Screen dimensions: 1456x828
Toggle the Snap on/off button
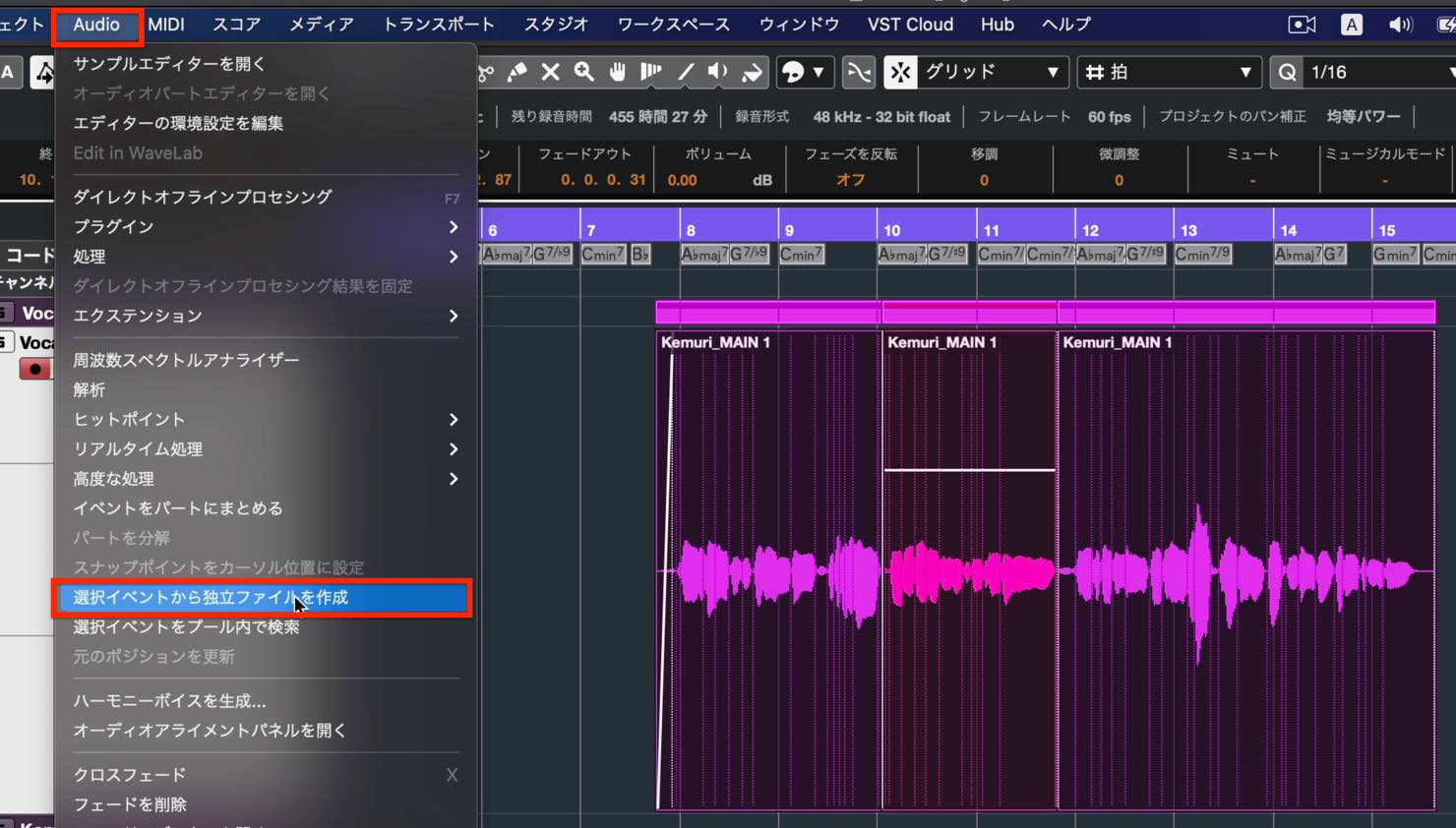pos(900,72)
